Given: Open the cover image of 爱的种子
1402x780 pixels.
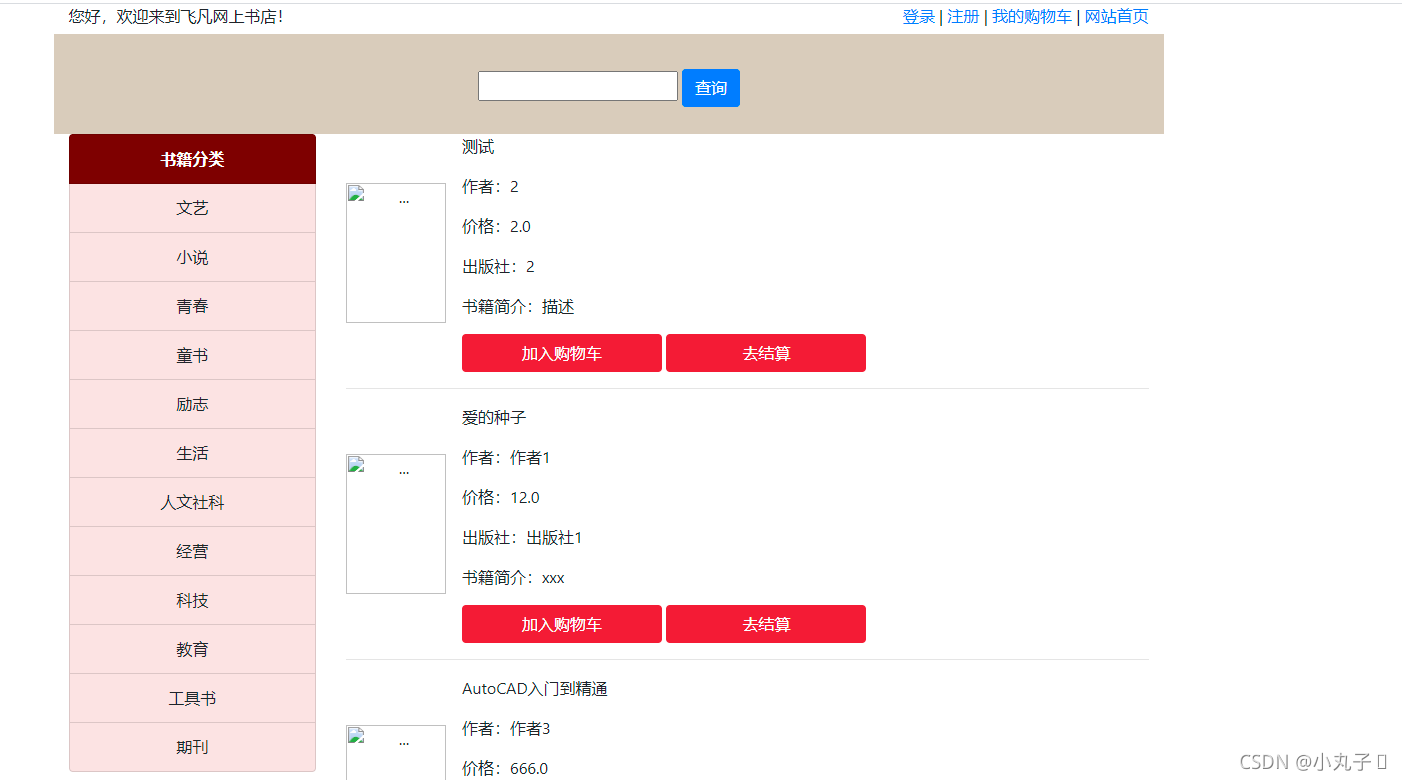Looking at the screenshot, I should tap(396, 524).
